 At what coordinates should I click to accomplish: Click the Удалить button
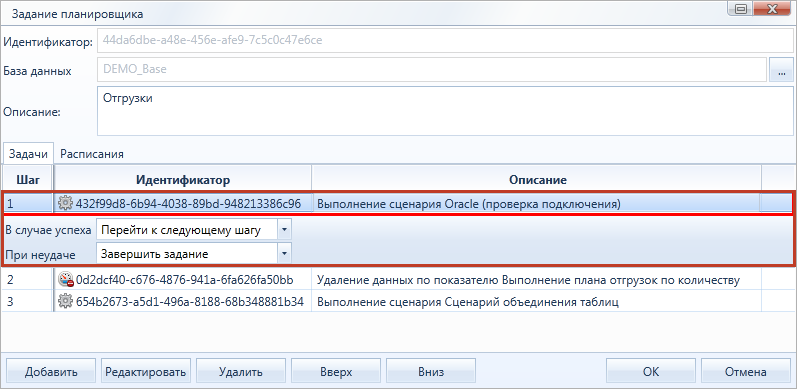click(x=241, y=372)
